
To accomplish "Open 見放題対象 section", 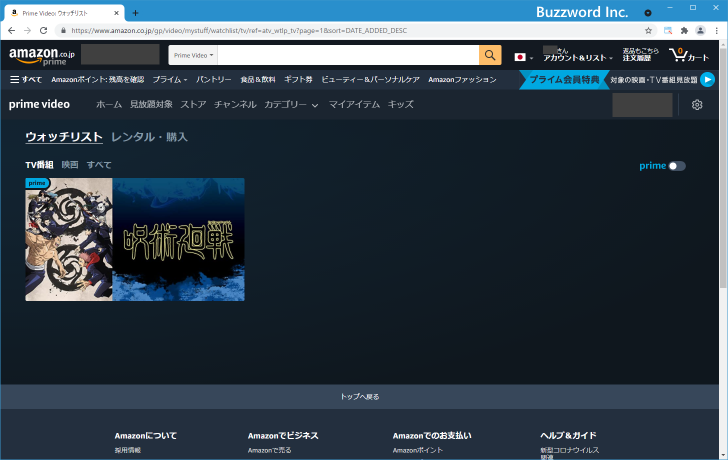I will coord(151,105).
